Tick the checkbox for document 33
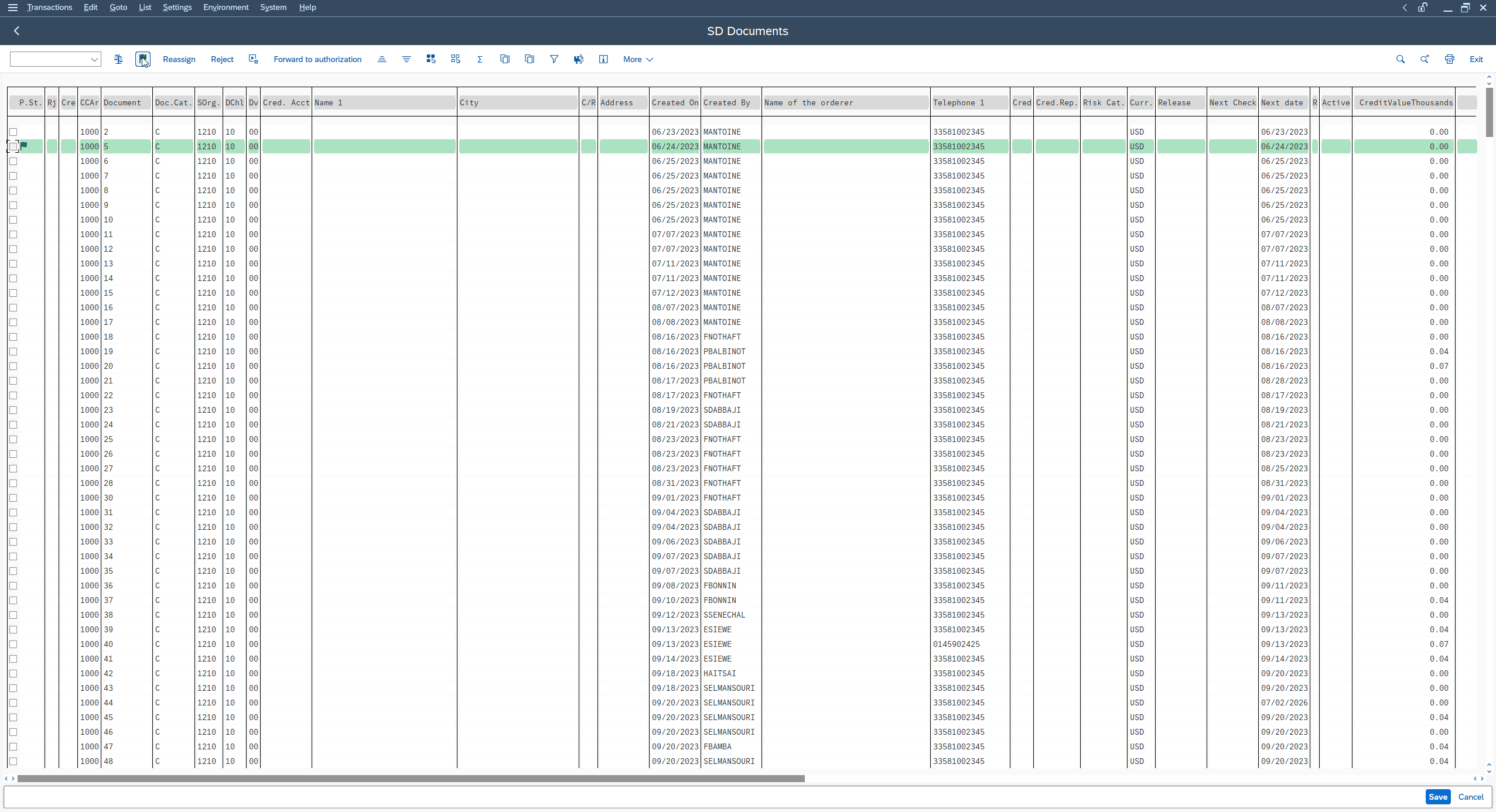Viewport: 1496px width, 812px height. pyautogui.click(x=13, y=542)
